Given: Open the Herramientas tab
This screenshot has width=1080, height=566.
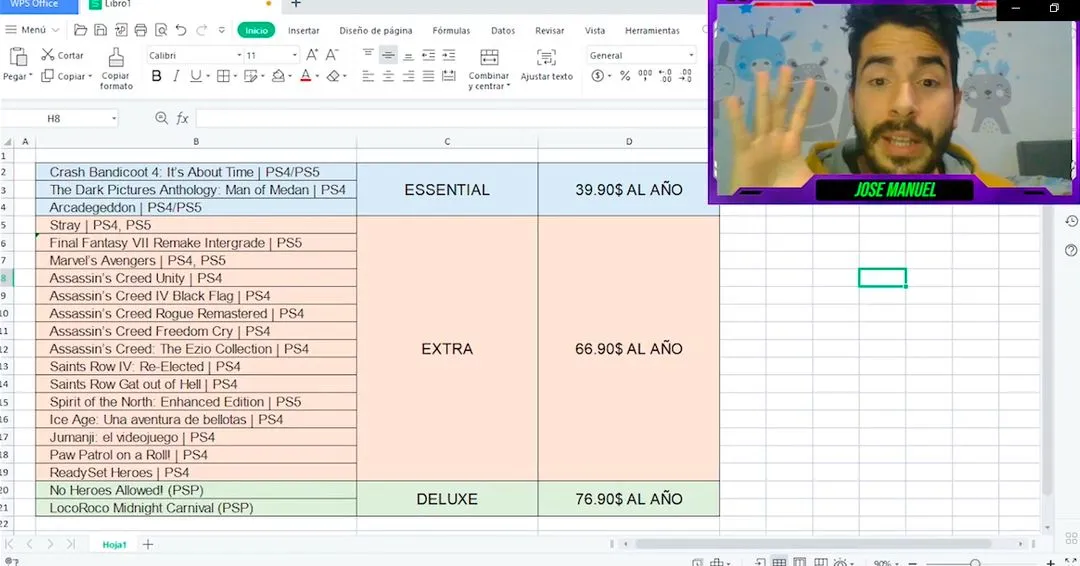Looking at the screenshot, I should click(x=652, y=30).
